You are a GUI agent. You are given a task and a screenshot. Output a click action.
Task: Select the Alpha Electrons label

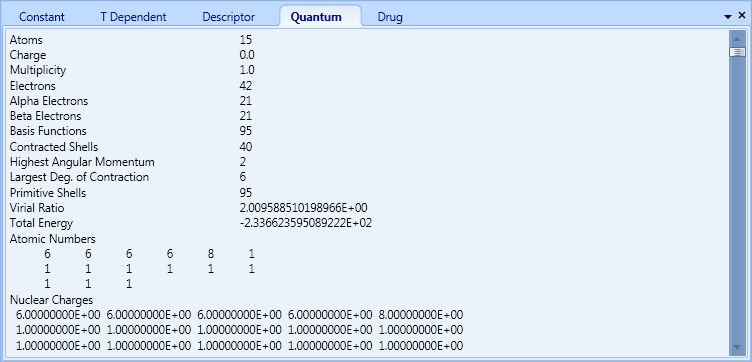(49, 101)
